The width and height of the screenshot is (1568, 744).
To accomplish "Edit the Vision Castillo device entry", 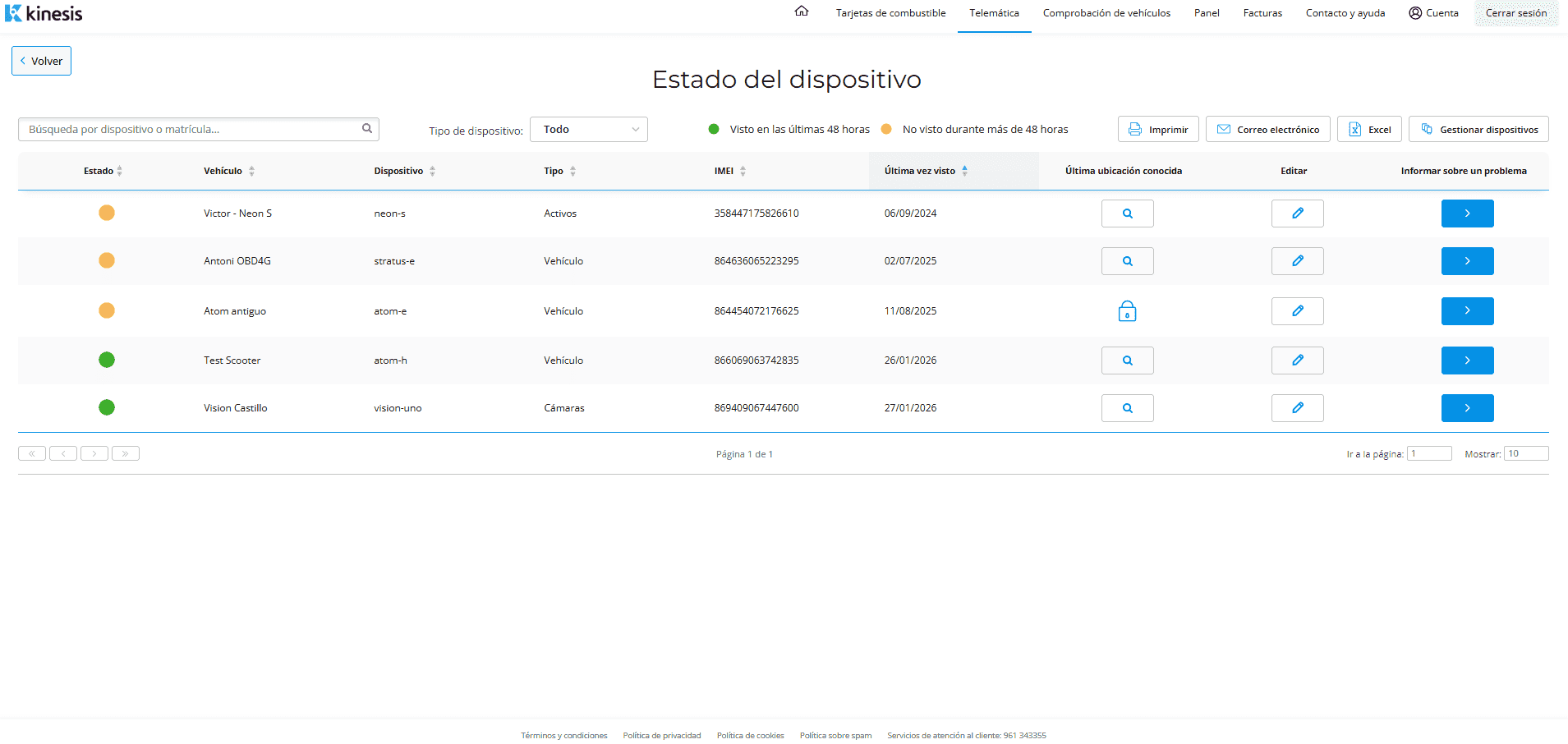I will [1297, 408].
